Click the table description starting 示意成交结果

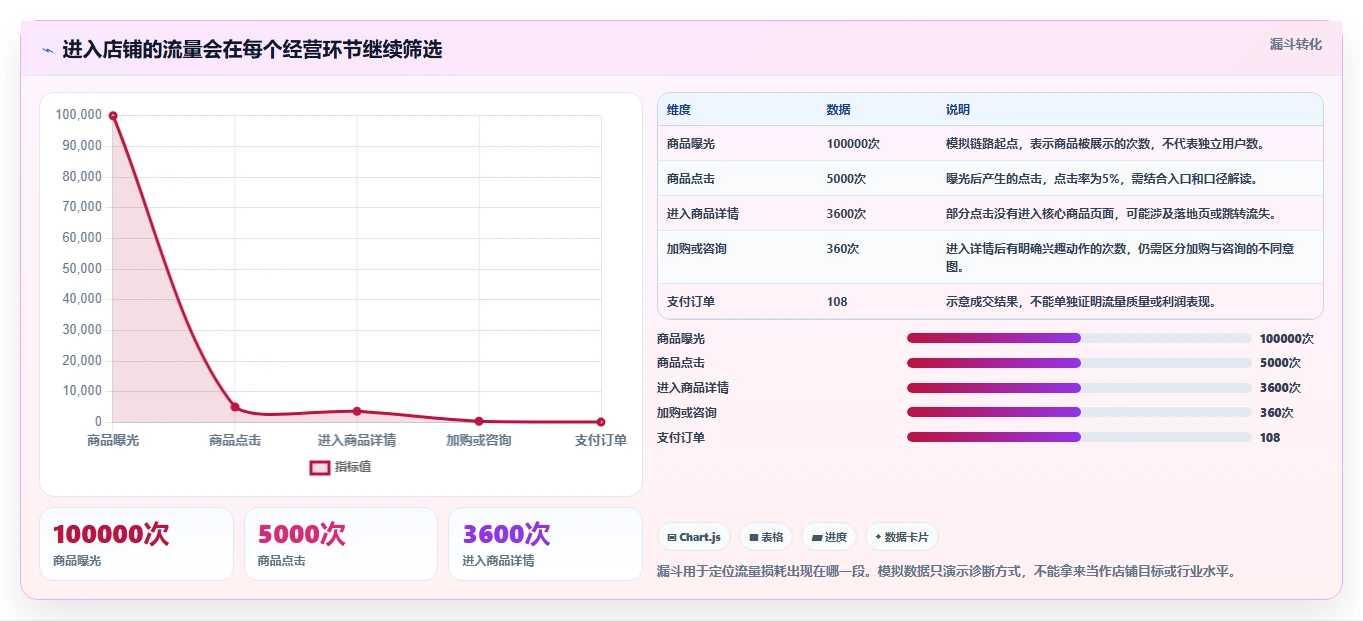pyautogui.click(x=1081, y=302)
